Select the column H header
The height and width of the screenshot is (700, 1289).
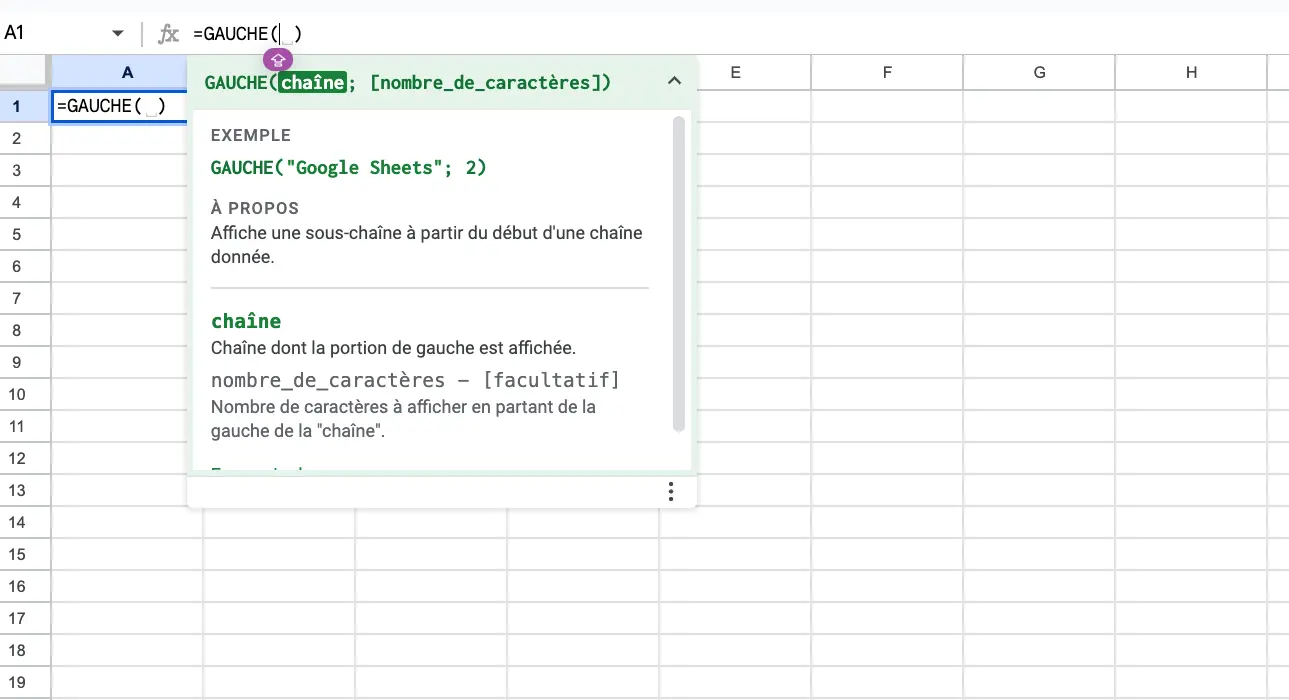[x=1191, y=72]
